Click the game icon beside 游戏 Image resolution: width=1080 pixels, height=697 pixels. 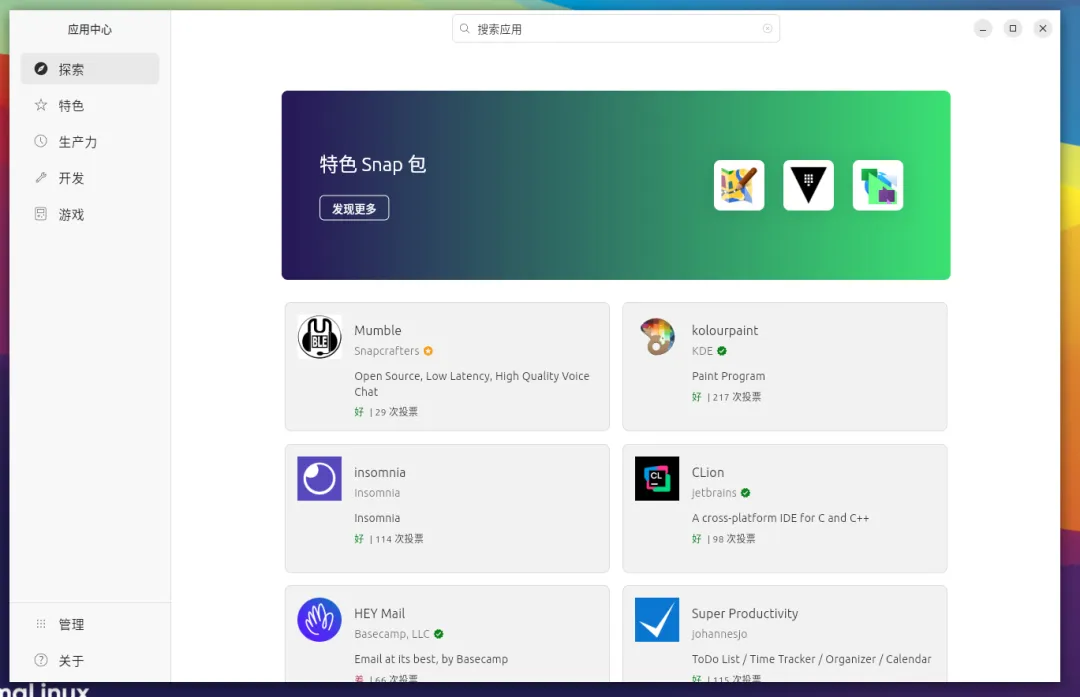pyautogui.click(x=41, y=214)
